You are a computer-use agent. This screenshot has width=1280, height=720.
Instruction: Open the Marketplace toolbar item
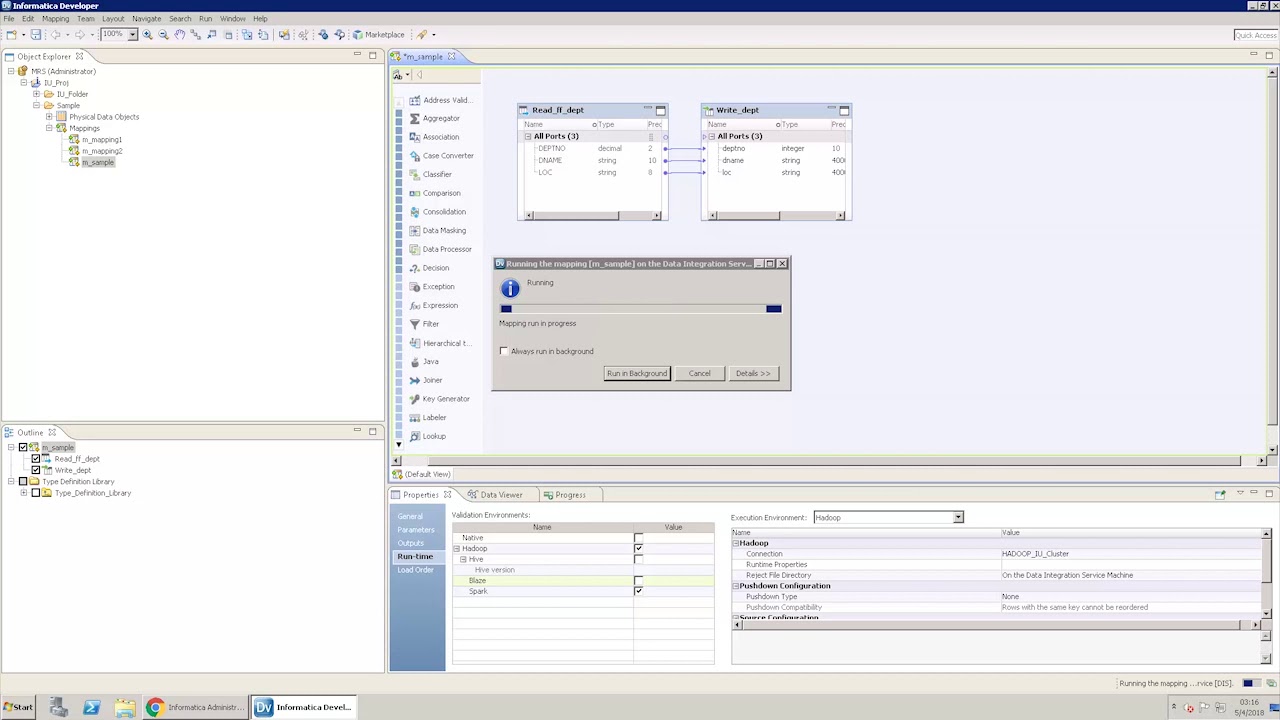[x=378, y=34]
